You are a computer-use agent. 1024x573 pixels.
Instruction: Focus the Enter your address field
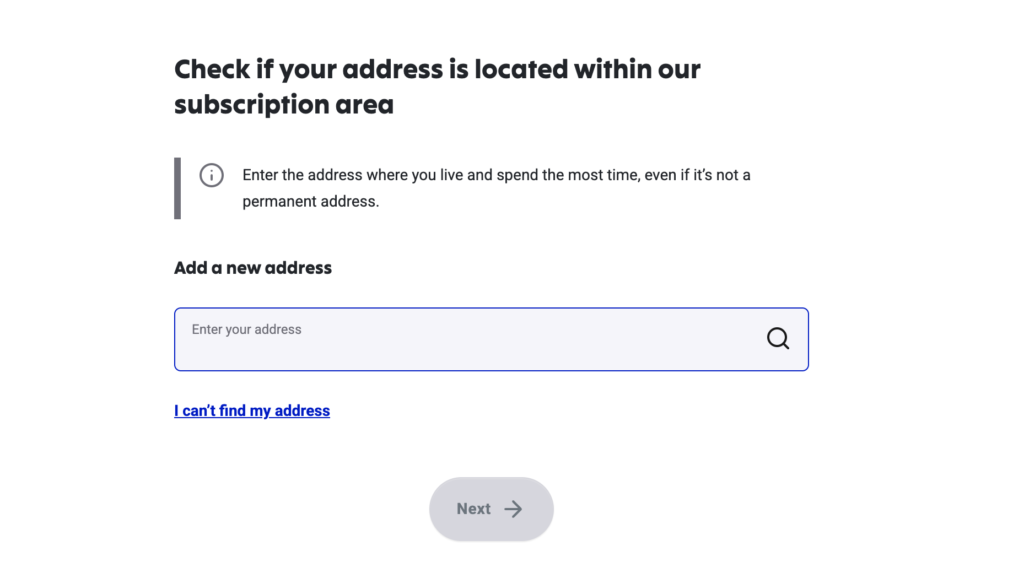pyautogui.click(x=470, y=340)
